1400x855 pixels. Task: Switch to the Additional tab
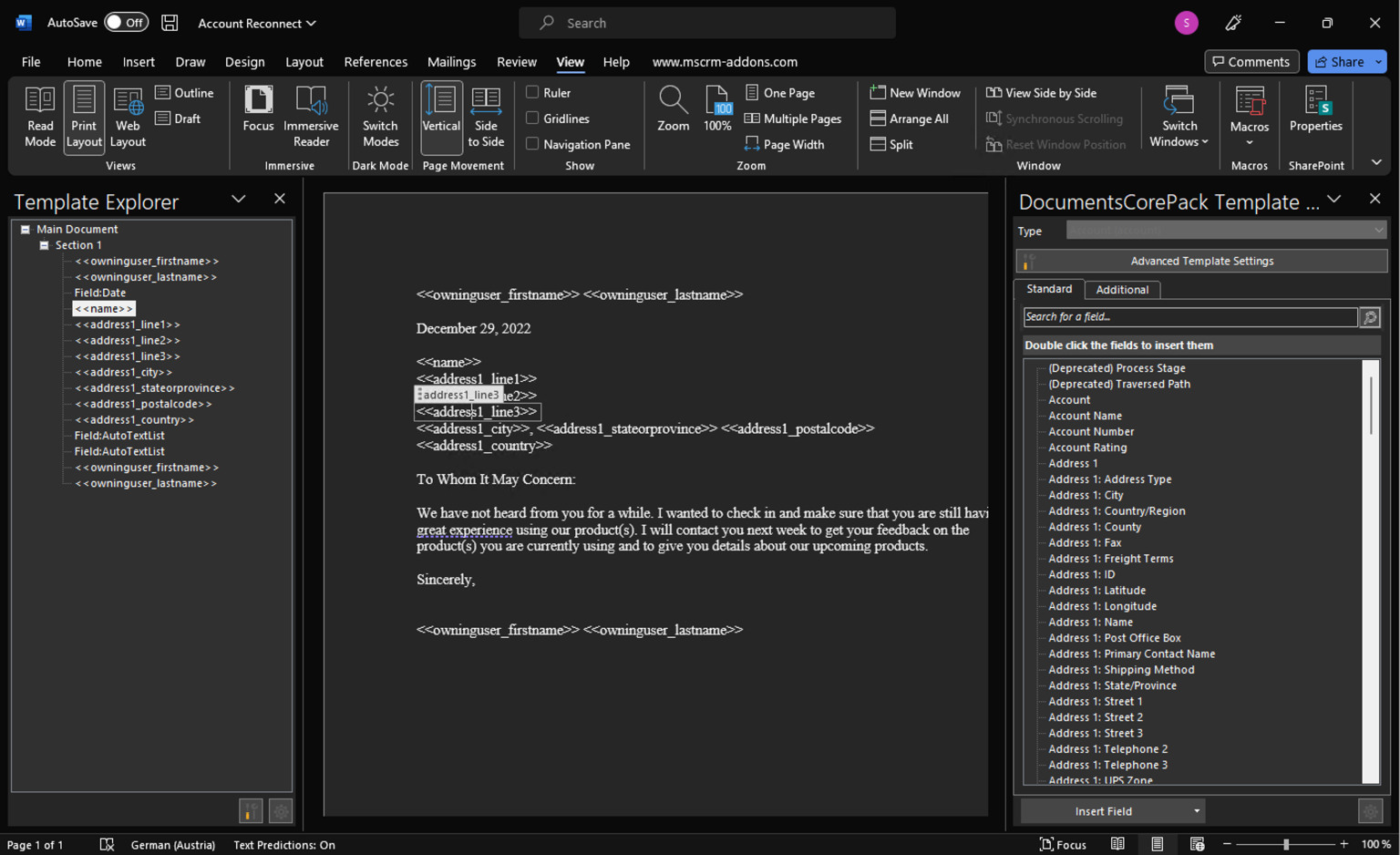[1122, 289]
